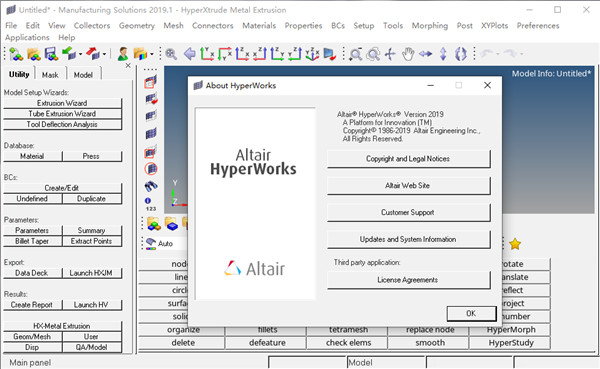Click the circled mesh icon in vertical toolbar
Screen dimensions: 600x369
tap(151, 168)
